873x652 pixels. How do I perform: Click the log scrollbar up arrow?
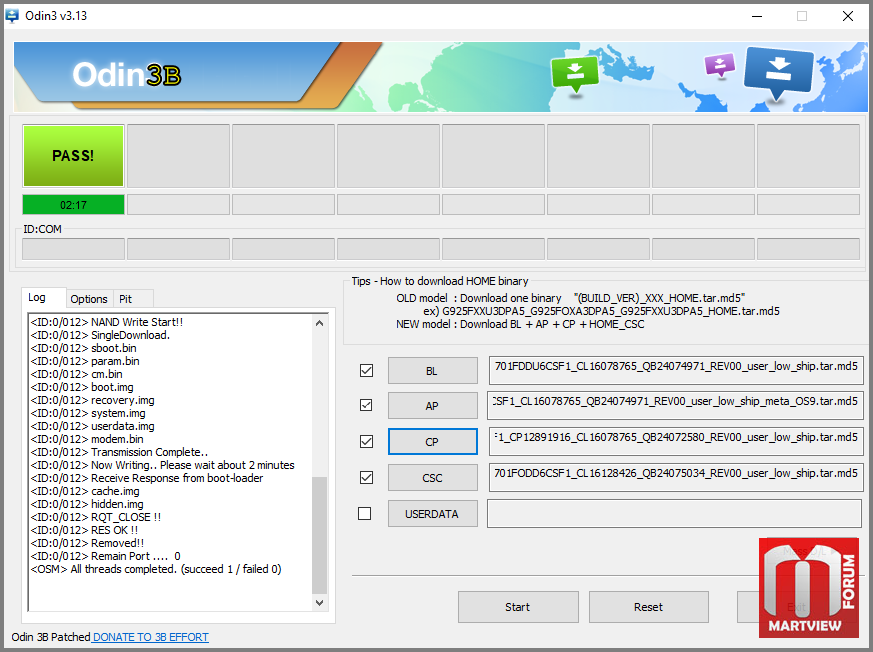tap(320, 323)
